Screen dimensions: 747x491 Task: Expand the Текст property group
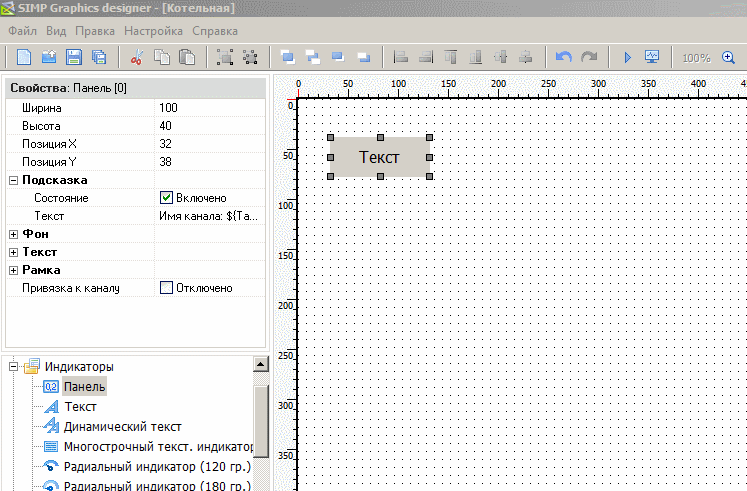coord(13,252)
